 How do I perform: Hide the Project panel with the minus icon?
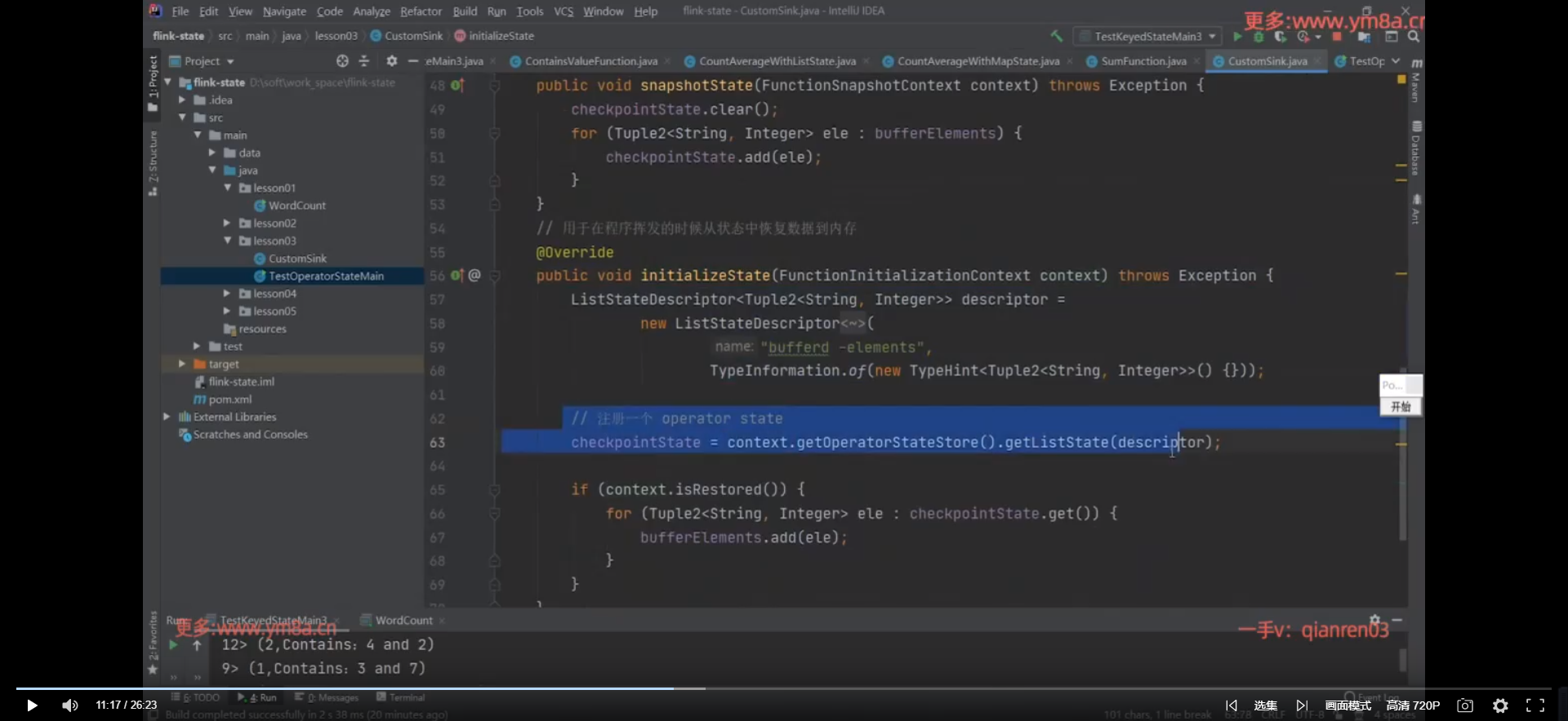413,61
